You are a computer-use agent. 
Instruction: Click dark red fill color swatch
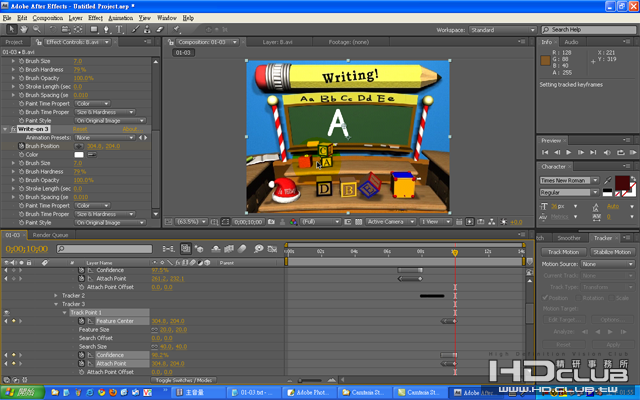(x=622, y=182)
